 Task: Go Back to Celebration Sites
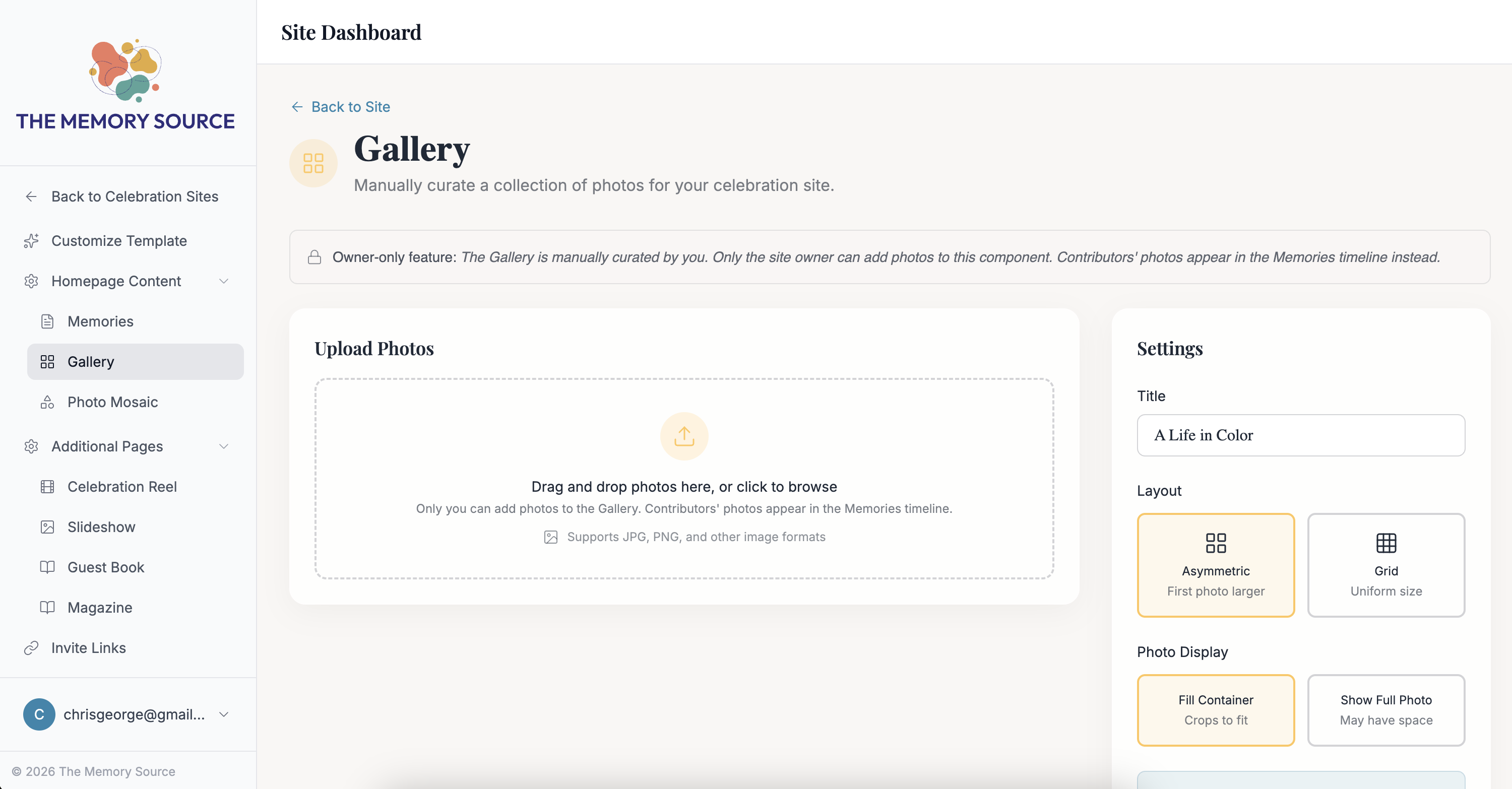(x=134, y=196)
